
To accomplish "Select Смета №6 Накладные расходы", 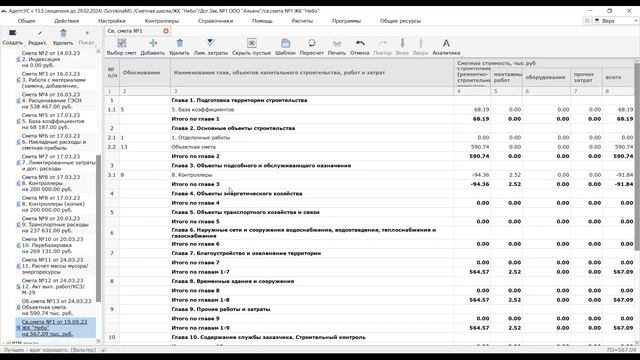I will [x=56, y=142].
